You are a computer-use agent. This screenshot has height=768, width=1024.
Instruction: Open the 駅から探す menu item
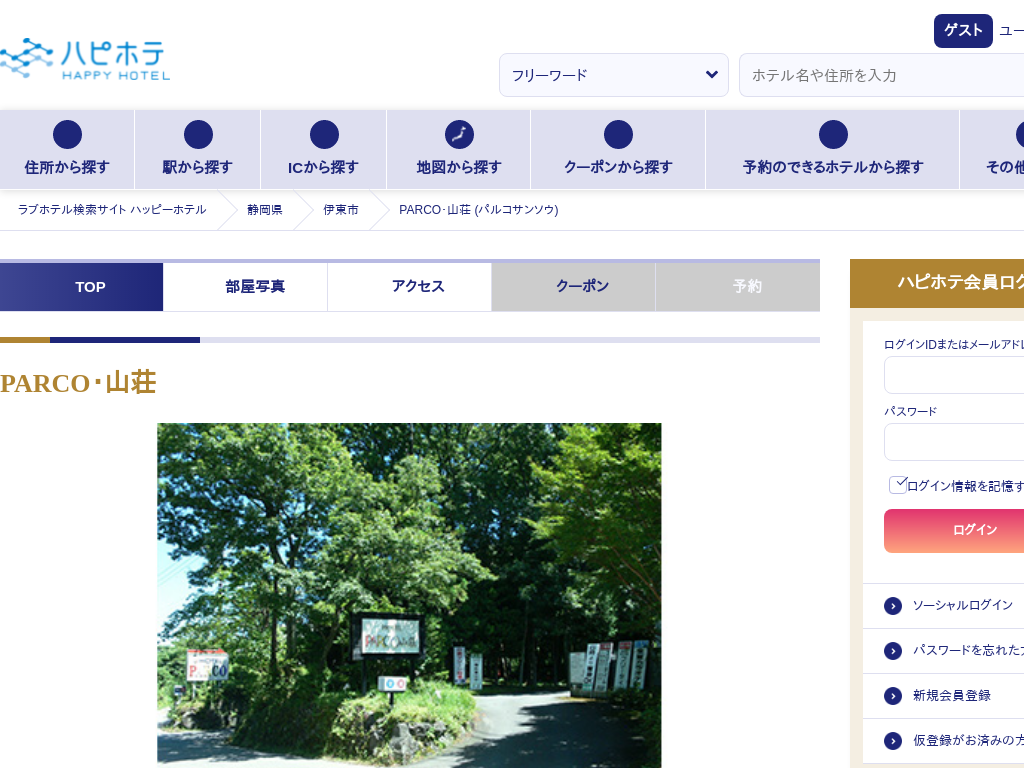pyautogui.click(x=197, y=150)
